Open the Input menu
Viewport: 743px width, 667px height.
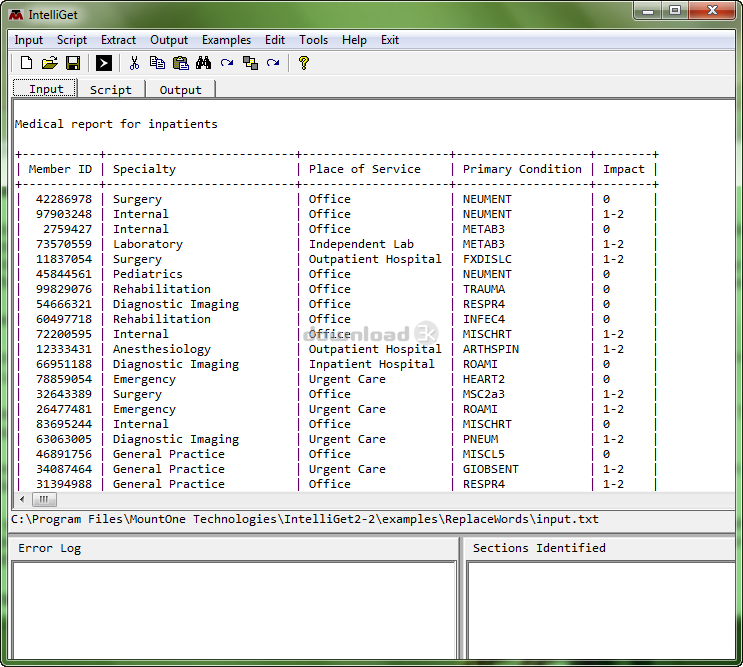point(28,40)
